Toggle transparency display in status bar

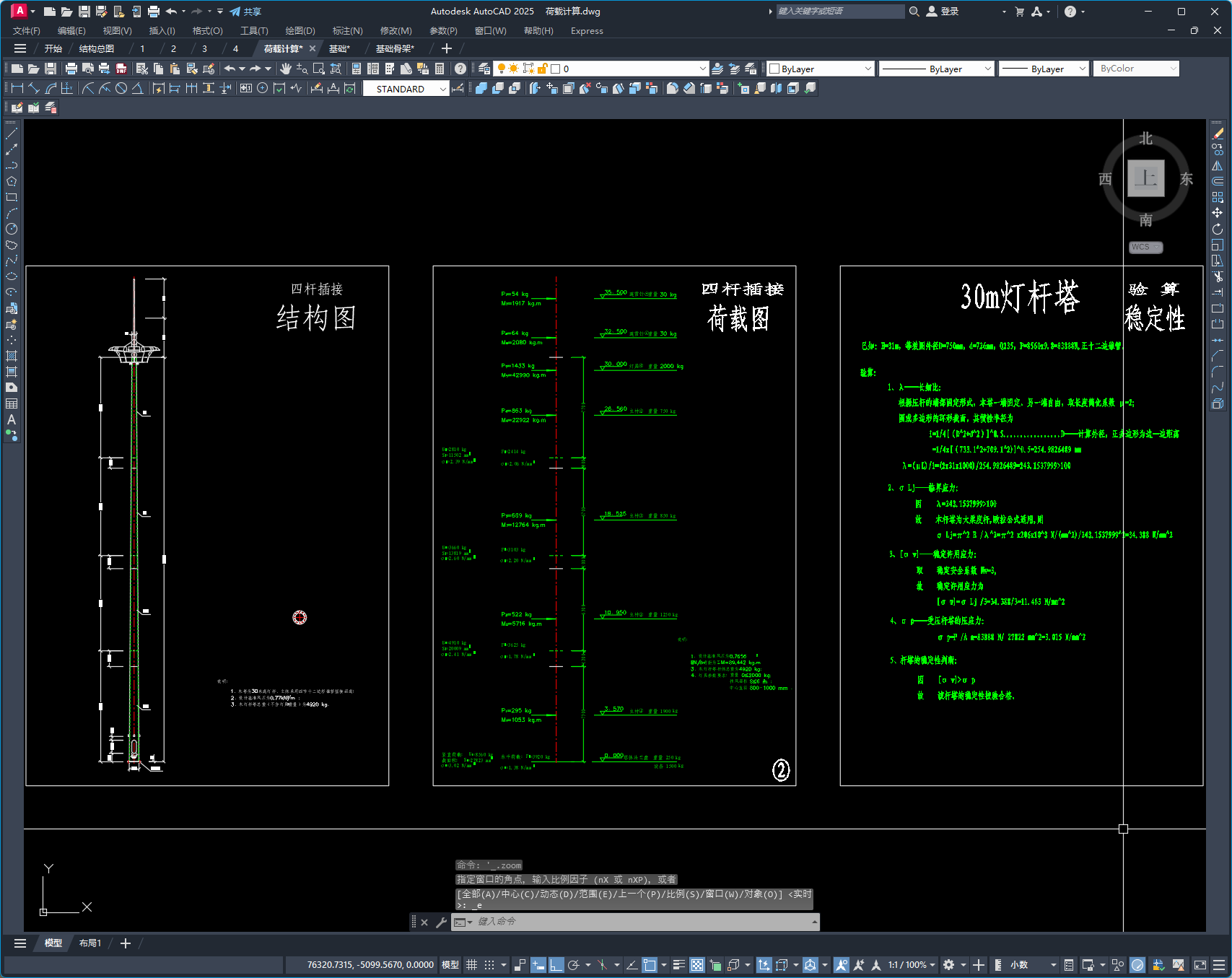697,965
